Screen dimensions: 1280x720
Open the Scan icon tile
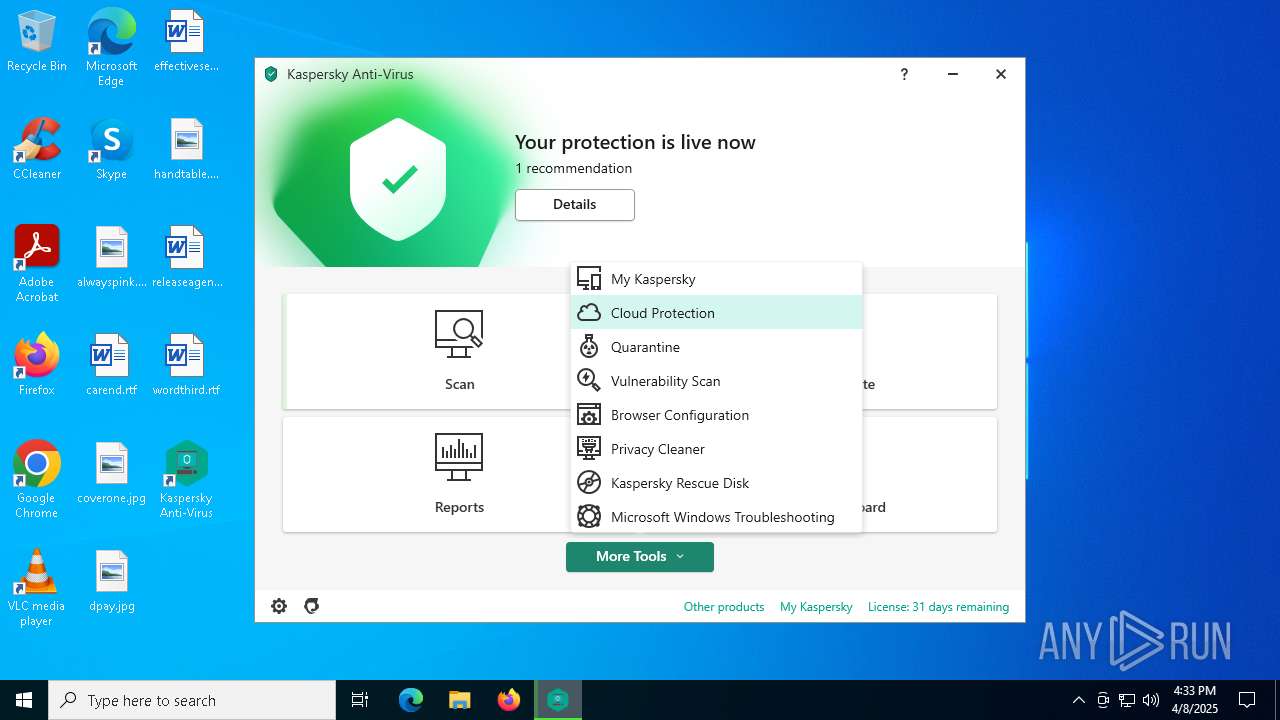pyautogui.click(x=459, y=334)
